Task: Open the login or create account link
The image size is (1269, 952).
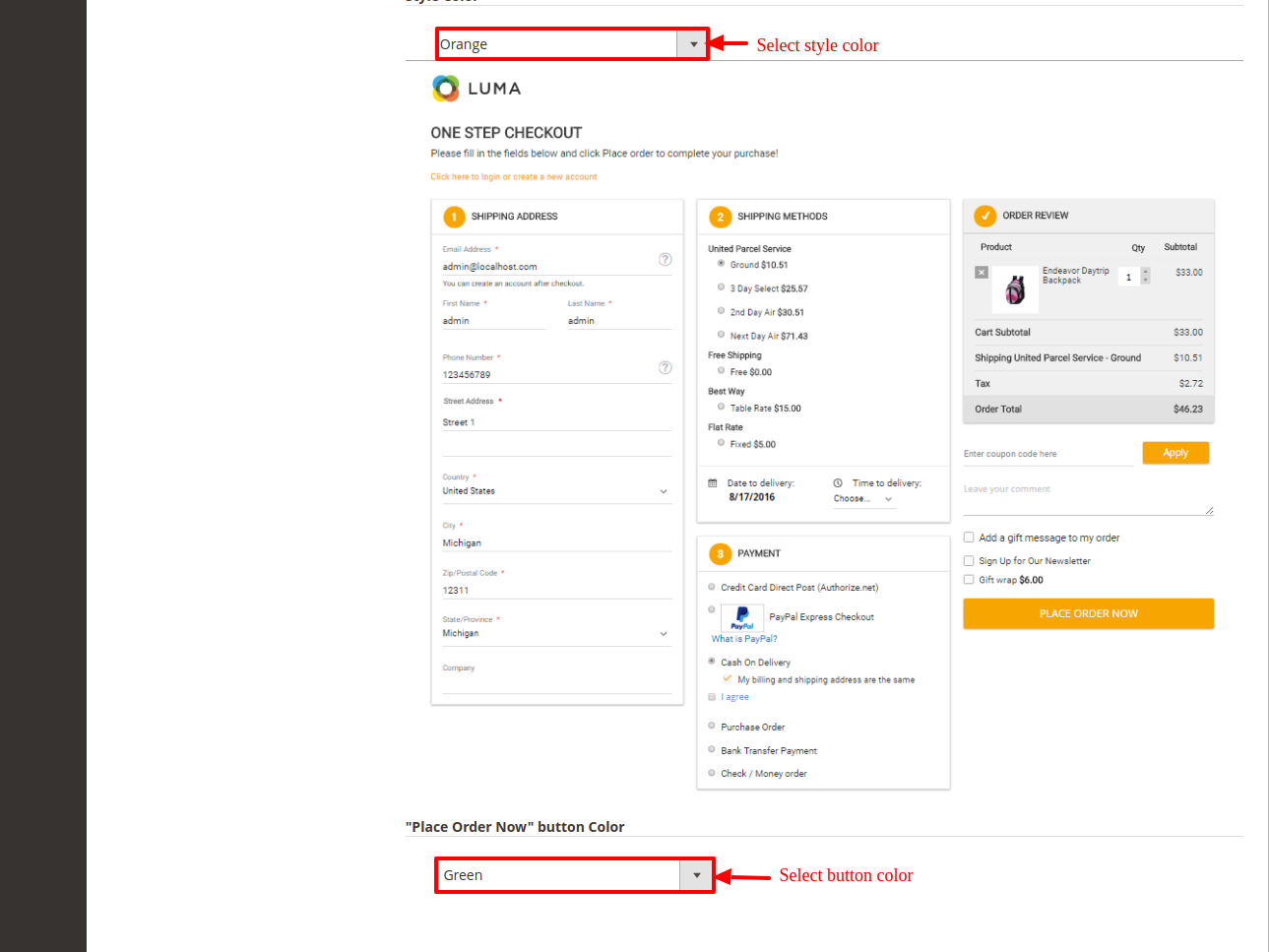Action: pos(514,177)
